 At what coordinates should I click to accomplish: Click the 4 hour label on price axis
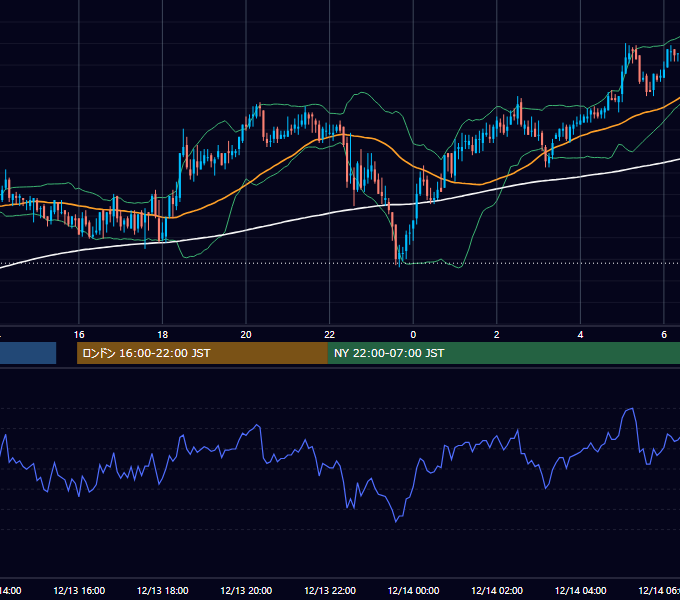click(580, 335)
